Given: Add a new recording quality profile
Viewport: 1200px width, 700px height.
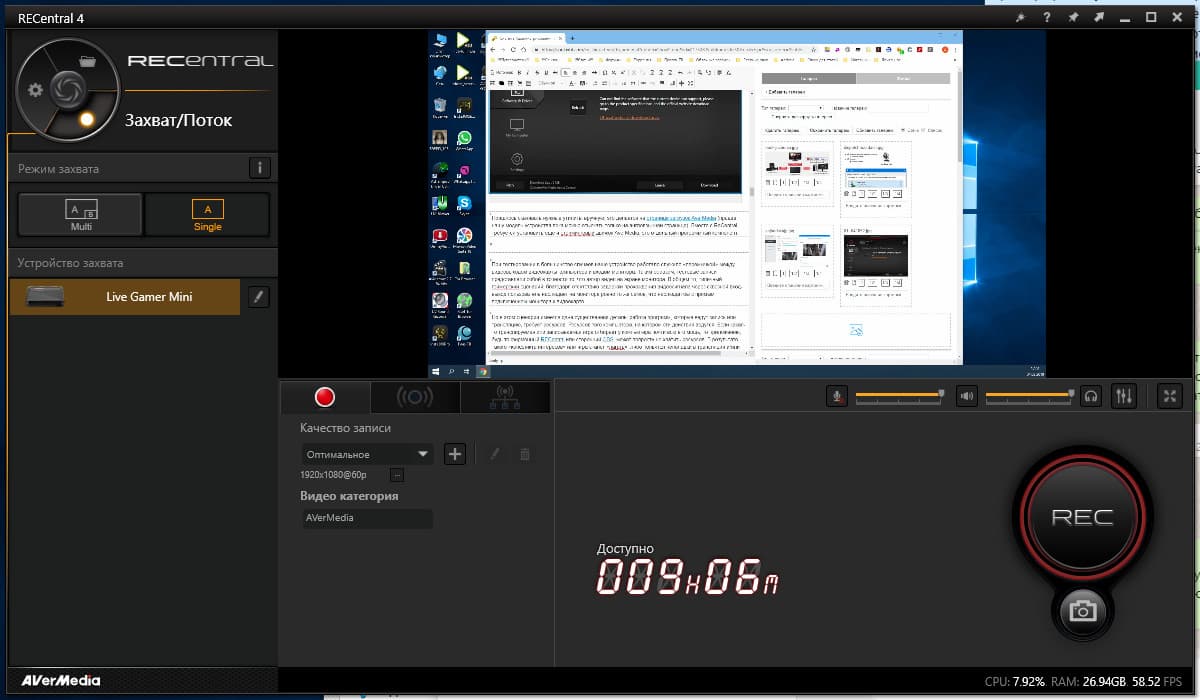Looking at the screenshot, I should coord(455,454).
